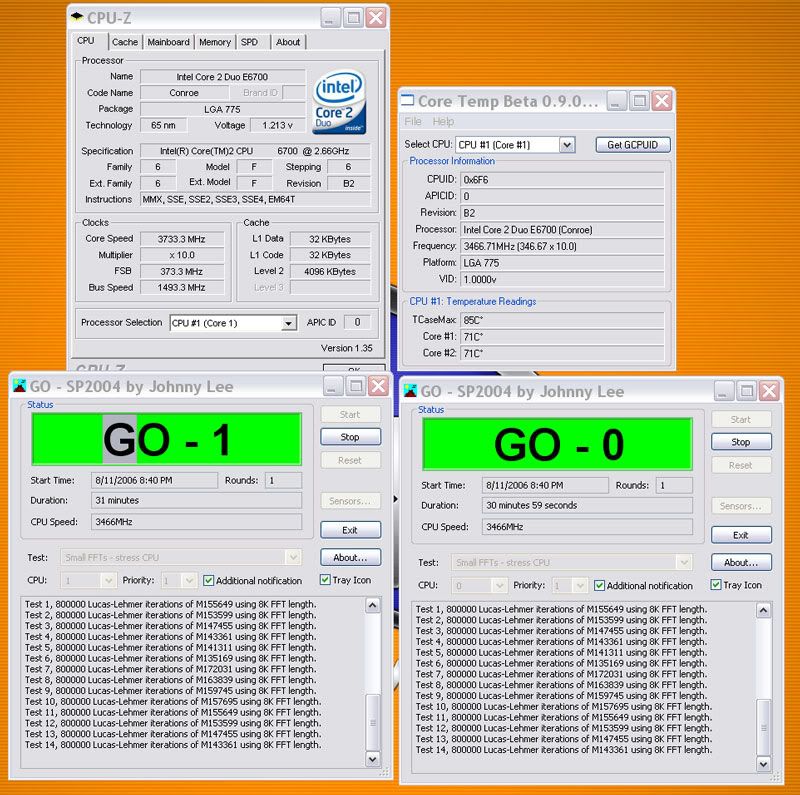Expand the Processor Selection dropdown in CPU-Z
Image resolution: width=800 pixels, height=795 pixels.
[x=289, y=323]
